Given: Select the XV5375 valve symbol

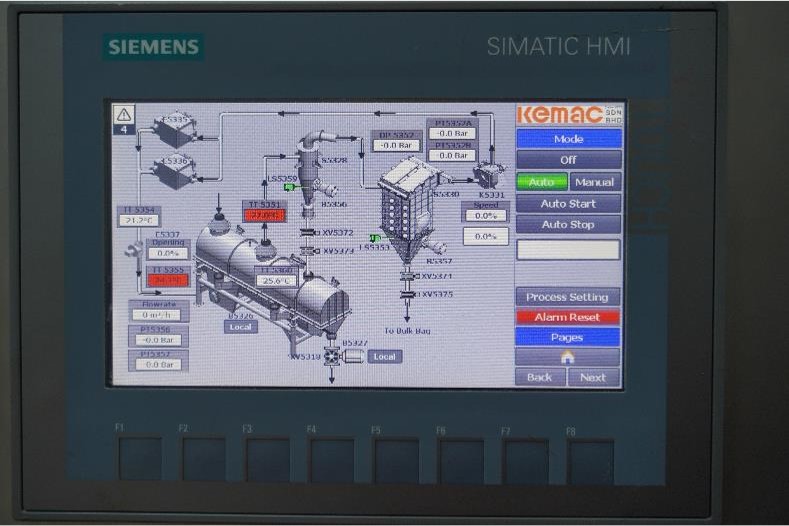Looking at the screenshot, I should click(409, 294).
